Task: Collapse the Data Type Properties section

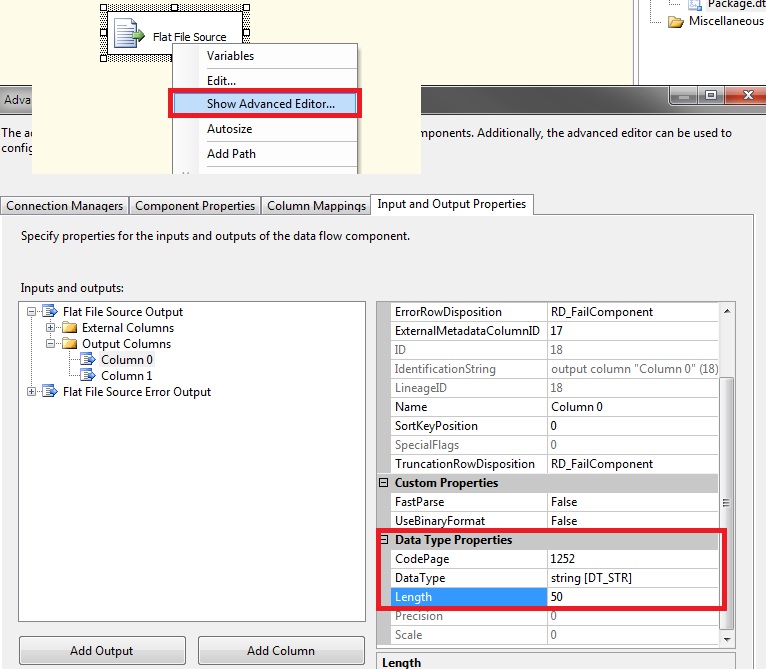Action: (x=384, y=540)
